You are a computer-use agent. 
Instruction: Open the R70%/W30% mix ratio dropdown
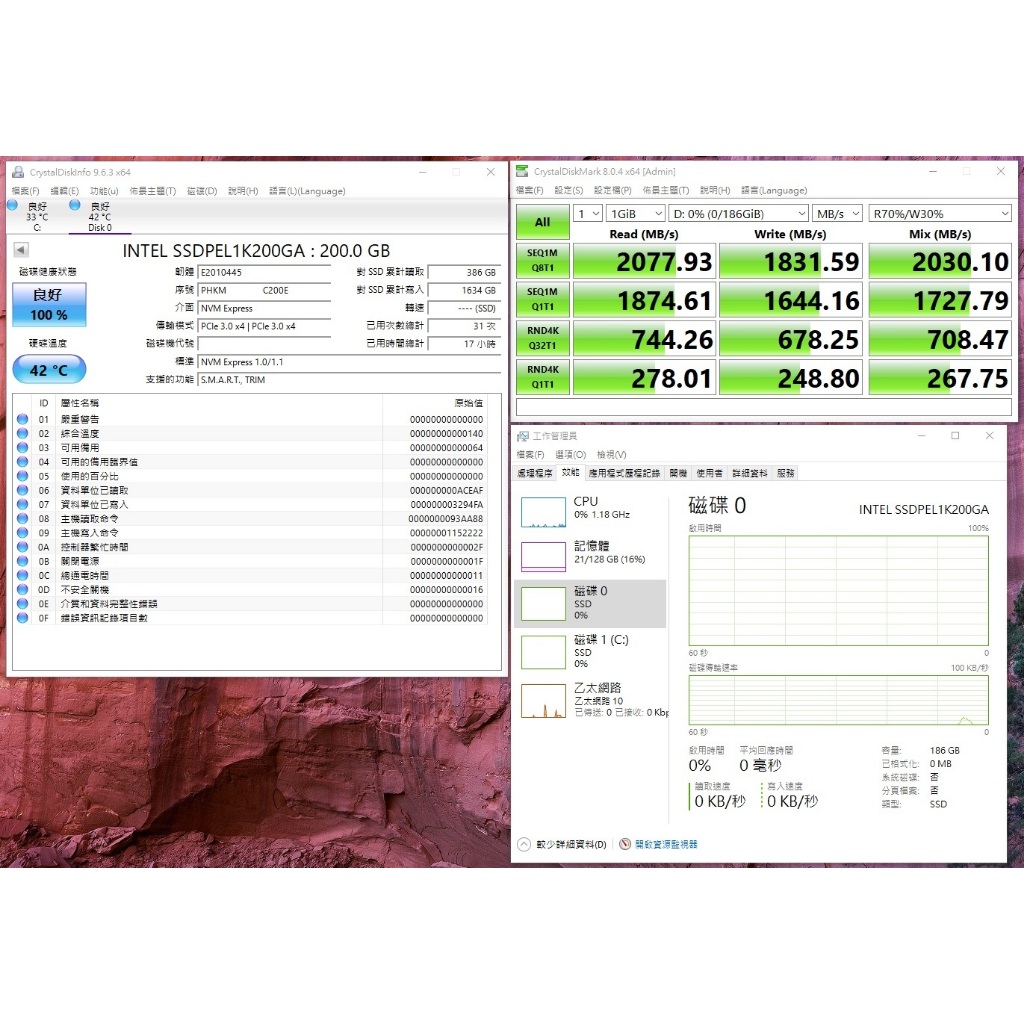point(940,214)
